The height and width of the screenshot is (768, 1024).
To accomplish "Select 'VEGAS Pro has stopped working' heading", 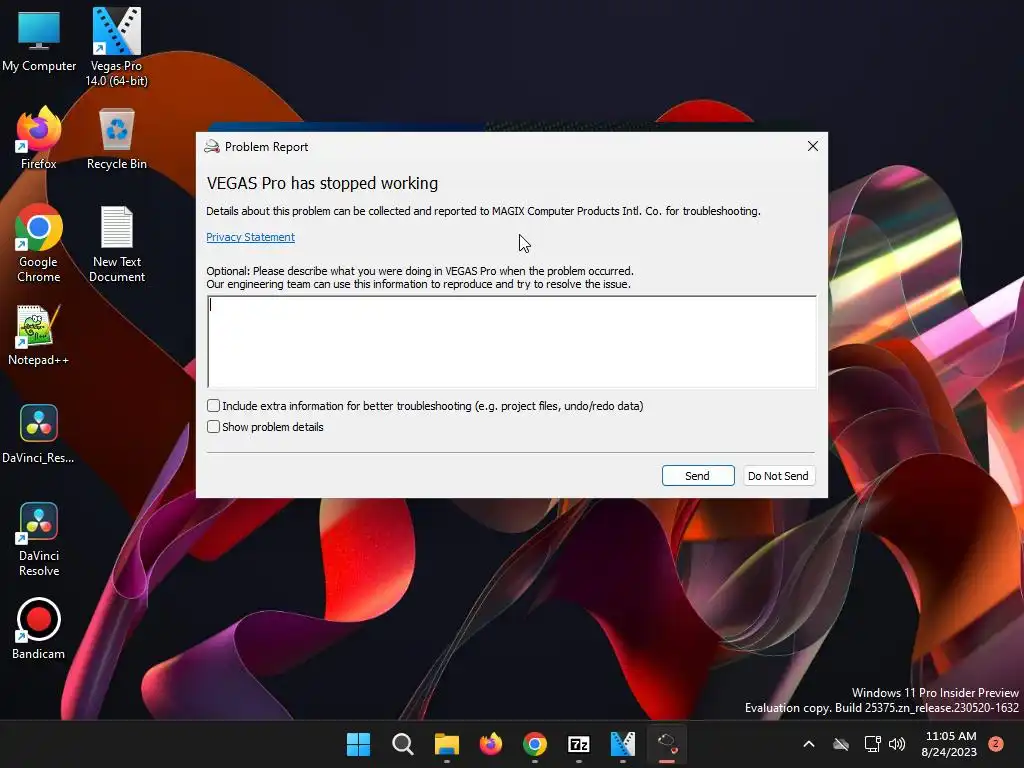I will [322, 184].
